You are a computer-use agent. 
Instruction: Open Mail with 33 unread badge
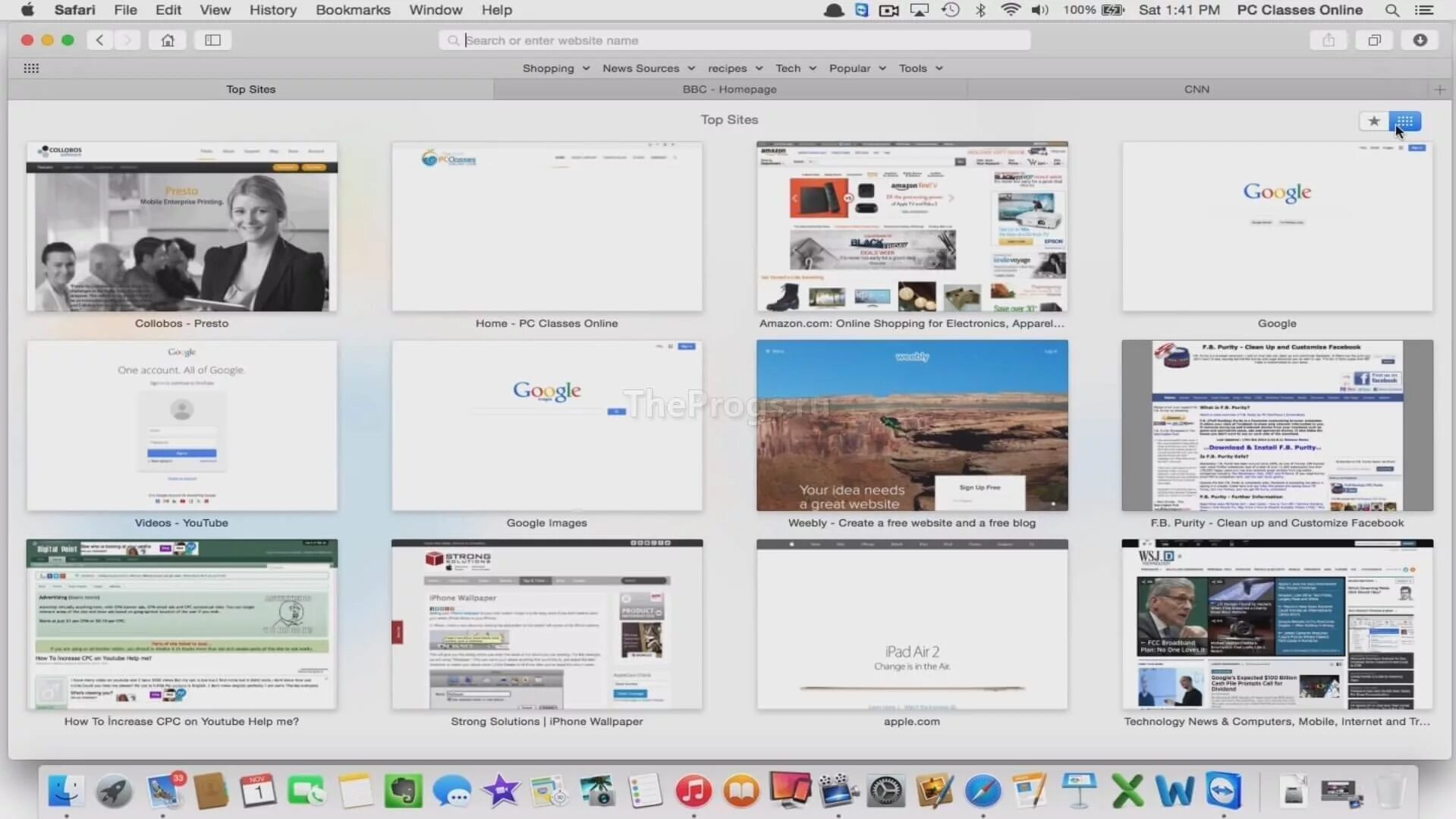[164, 791]
